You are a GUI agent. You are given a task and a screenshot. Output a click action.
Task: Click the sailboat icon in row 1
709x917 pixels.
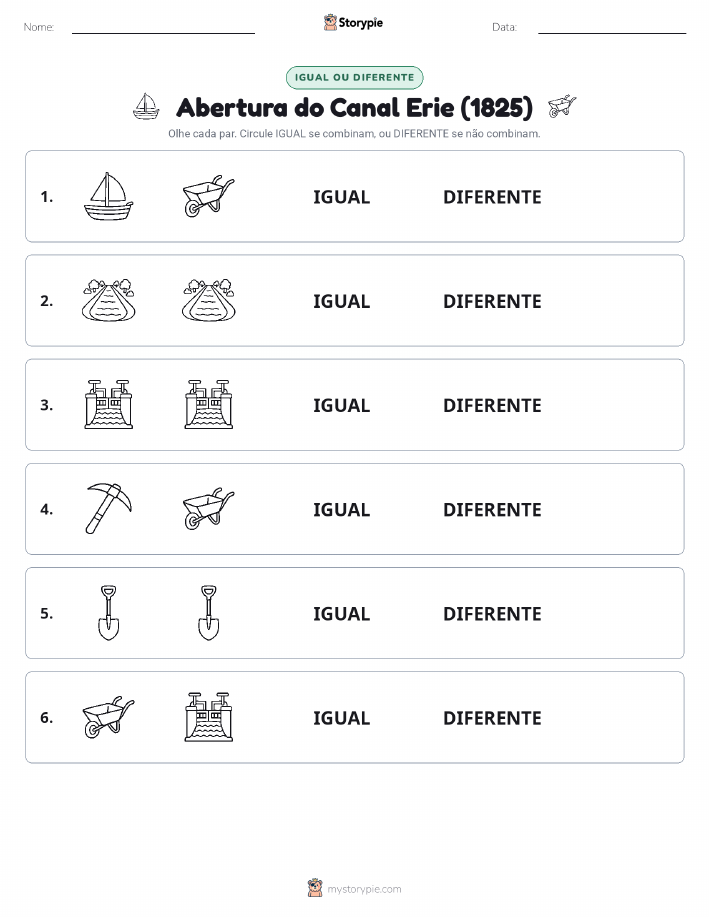click(x=109, y=196)
